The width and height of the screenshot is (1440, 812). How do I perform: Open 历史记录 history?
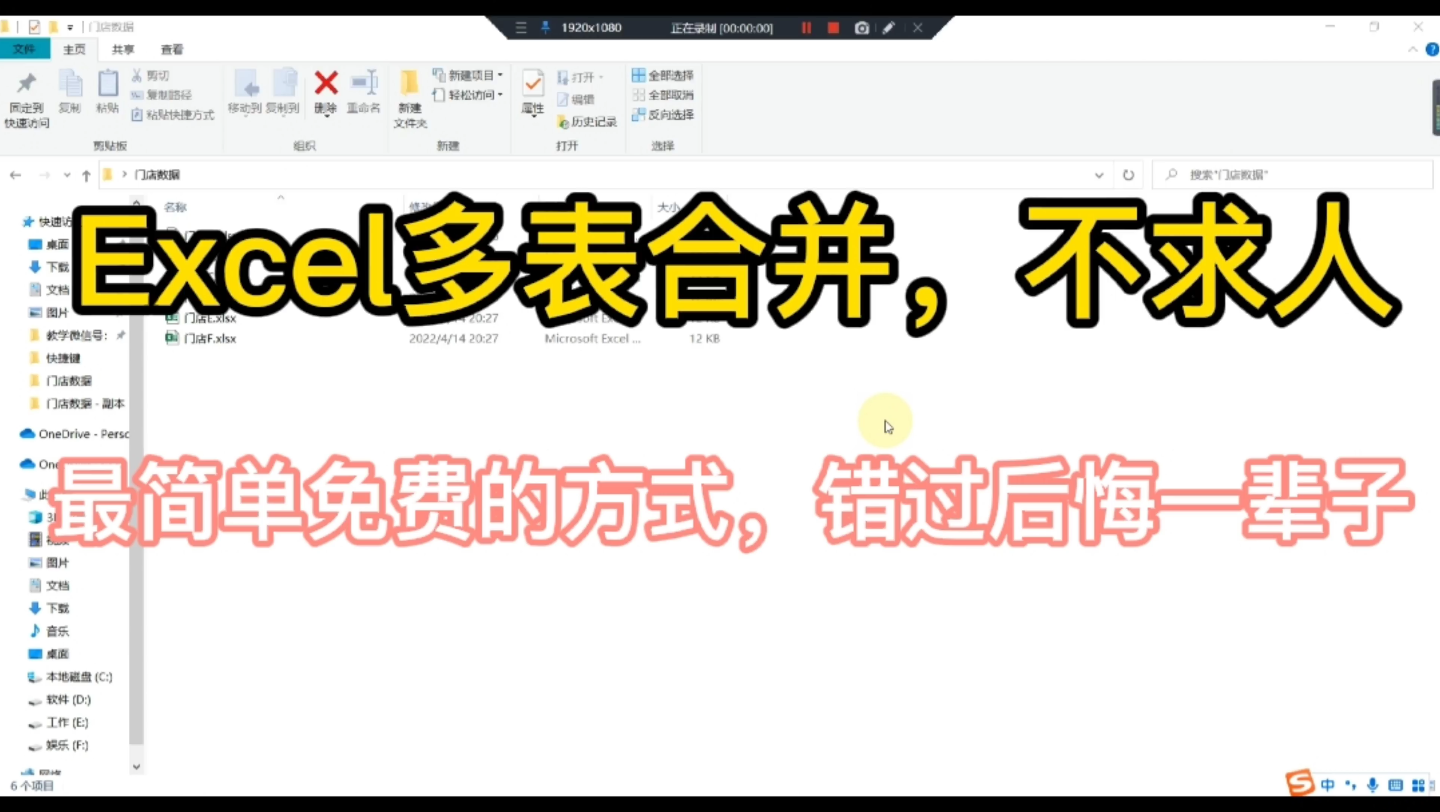pos(587,121)
